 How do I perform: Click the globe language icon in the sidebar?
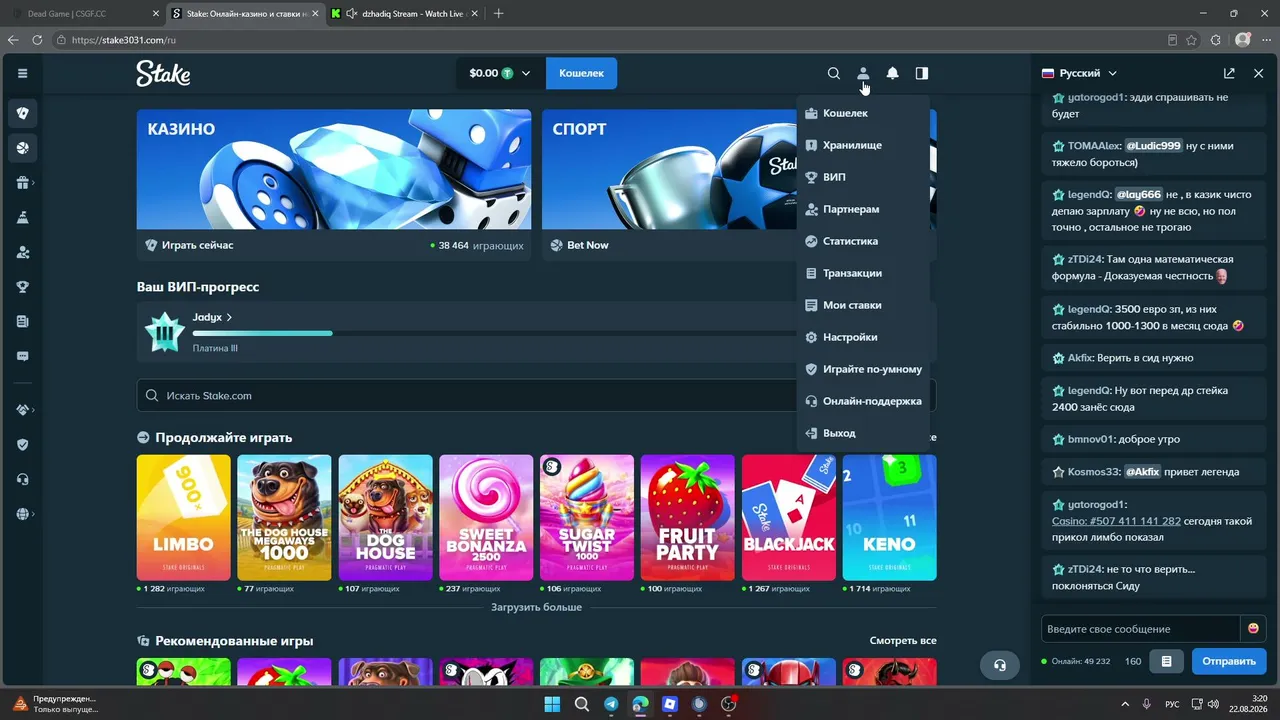22,514
